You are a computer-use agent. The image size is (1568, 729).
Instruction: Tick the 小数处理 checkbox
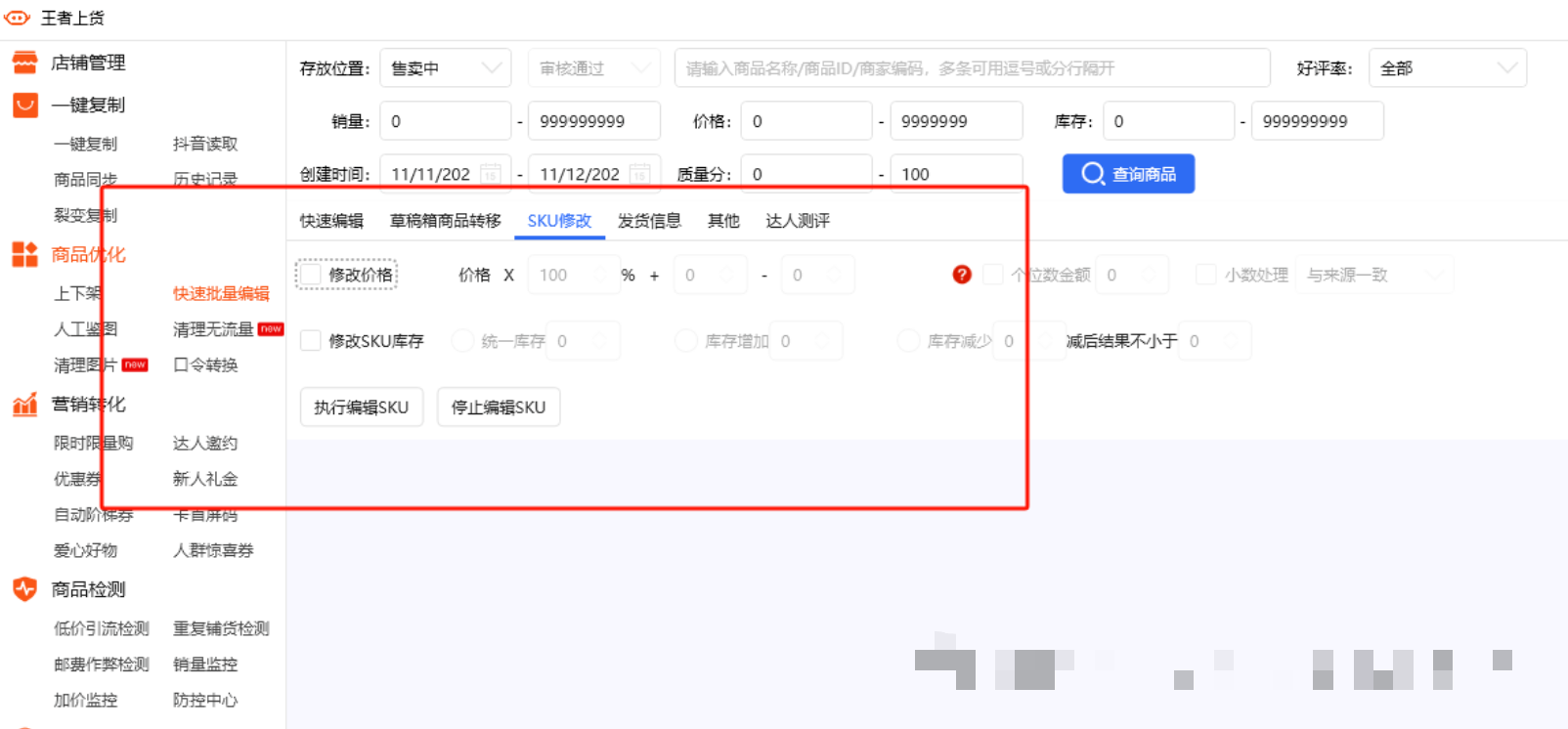tap(1205, 275)
